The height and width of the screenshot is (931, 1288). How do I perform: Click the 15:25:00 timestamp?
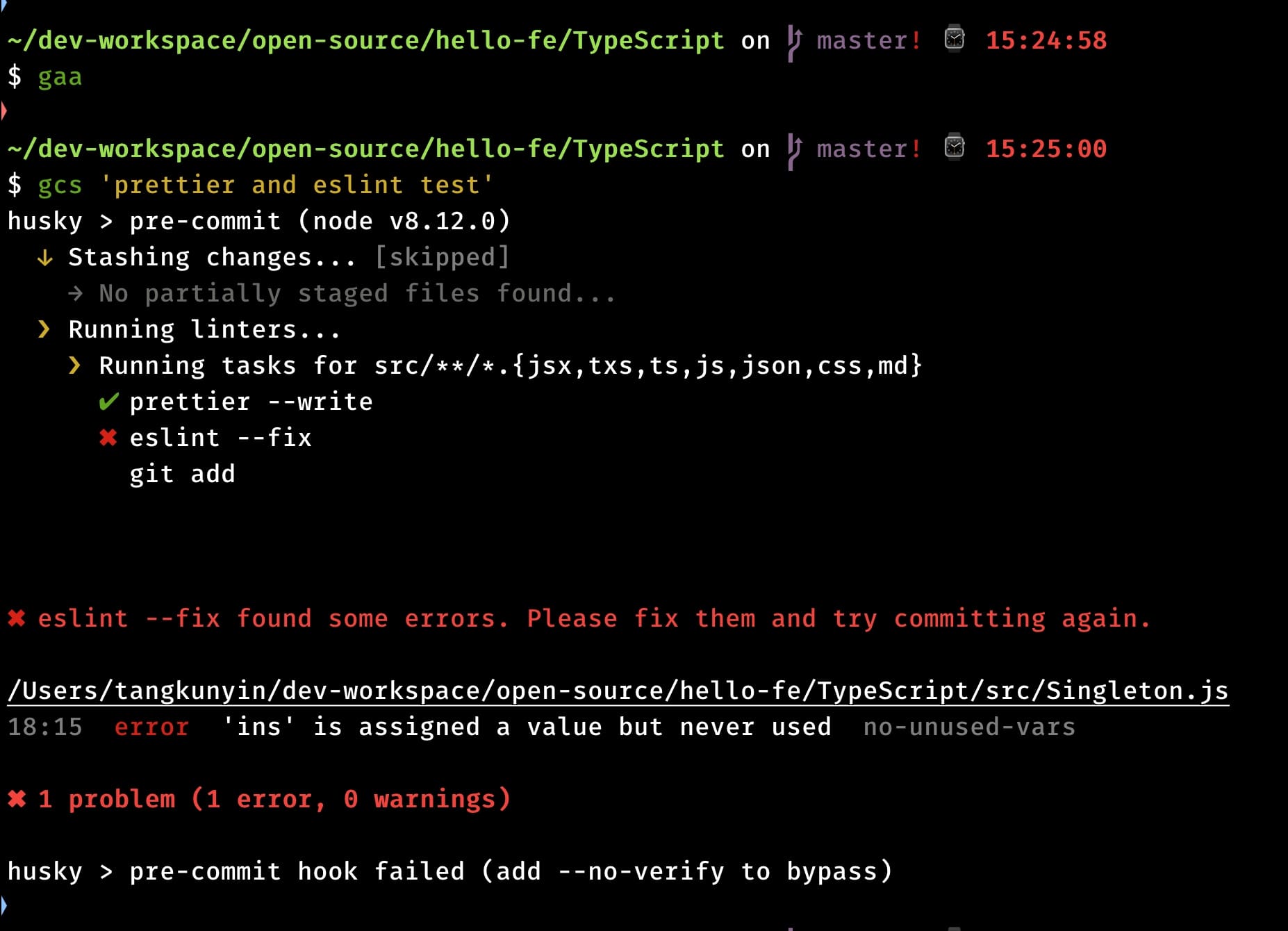1046,149
